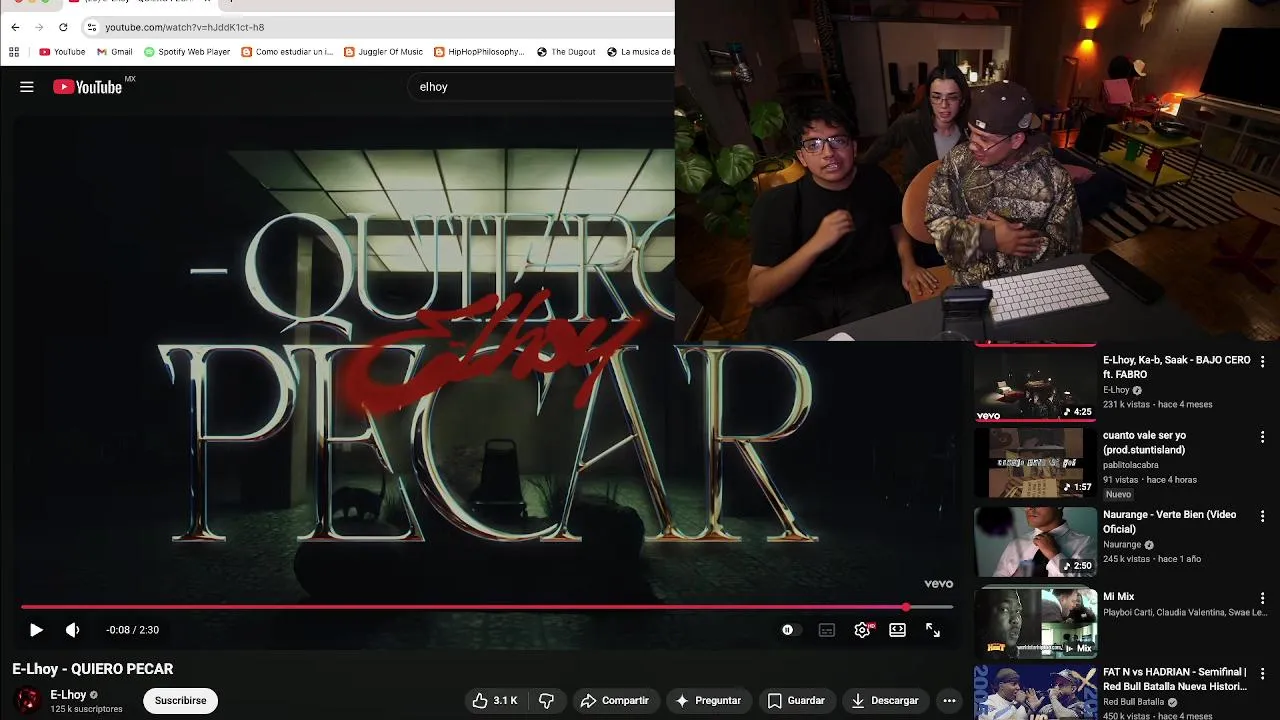This screenshot has height=720, width=1280.
Task: Open the Gmail bookmark
Action: (x=115, y=52)
